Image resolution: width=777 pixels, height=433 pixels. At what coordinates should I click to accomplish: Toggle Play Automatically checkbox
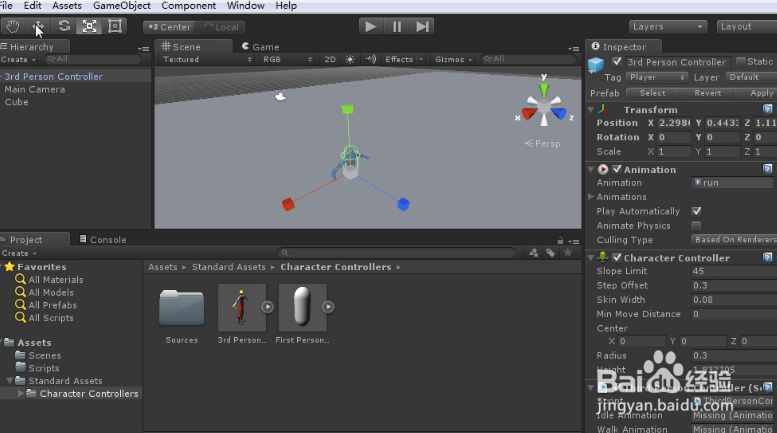click(x=696, y=212)
